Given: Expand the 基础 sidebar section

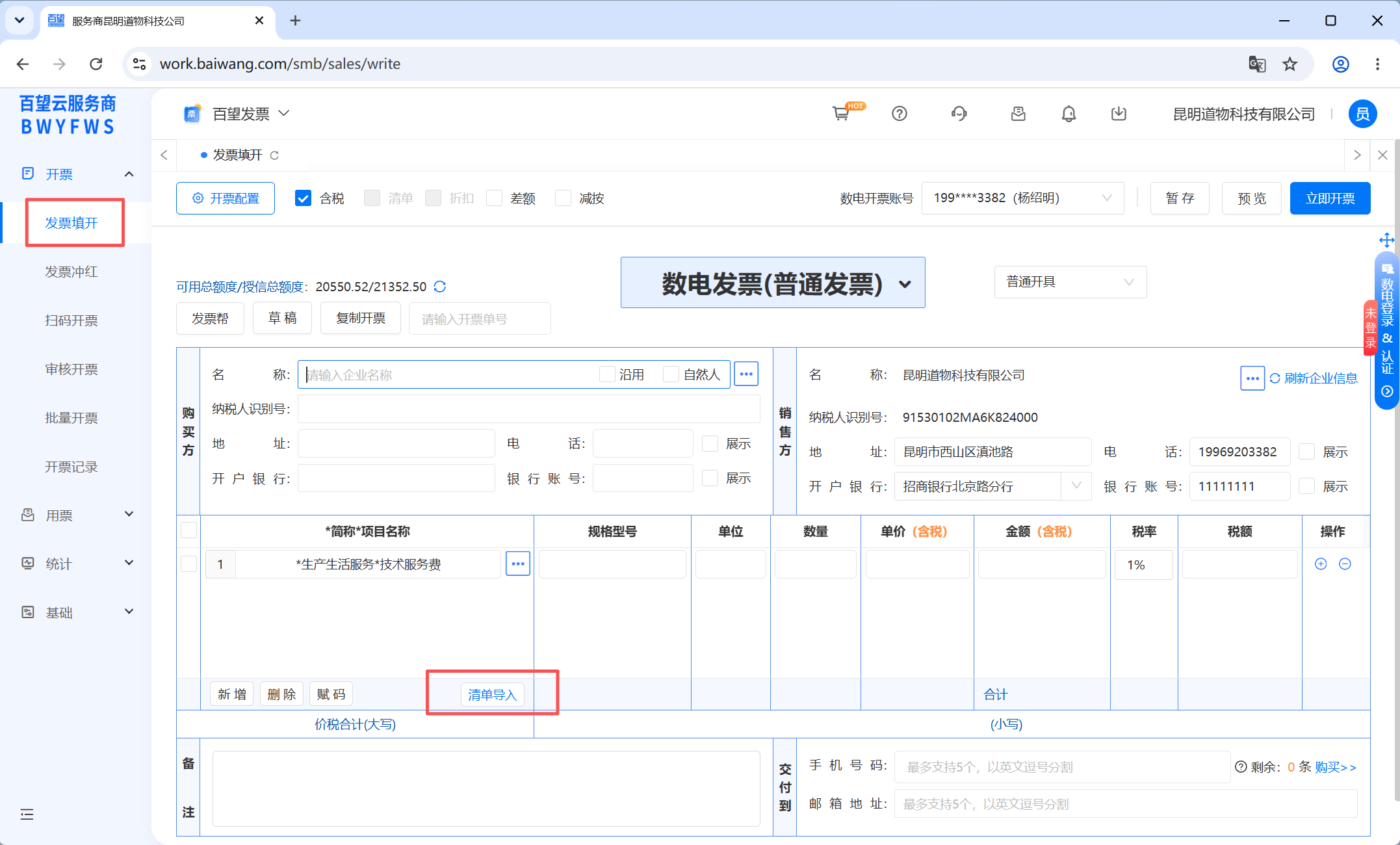Looking at the screenshot, I should pyautogui.click(x=129, y=612).
